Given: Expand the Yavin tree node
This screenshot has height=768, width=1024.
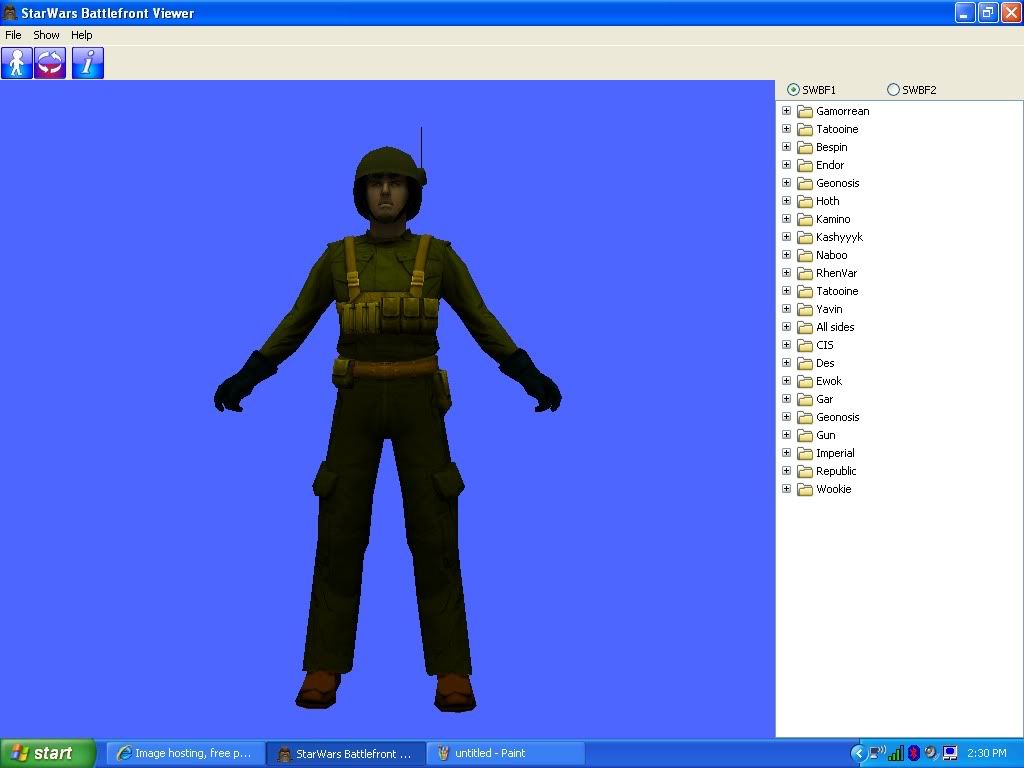Looking at the screenshot, I should click(786, 309).
